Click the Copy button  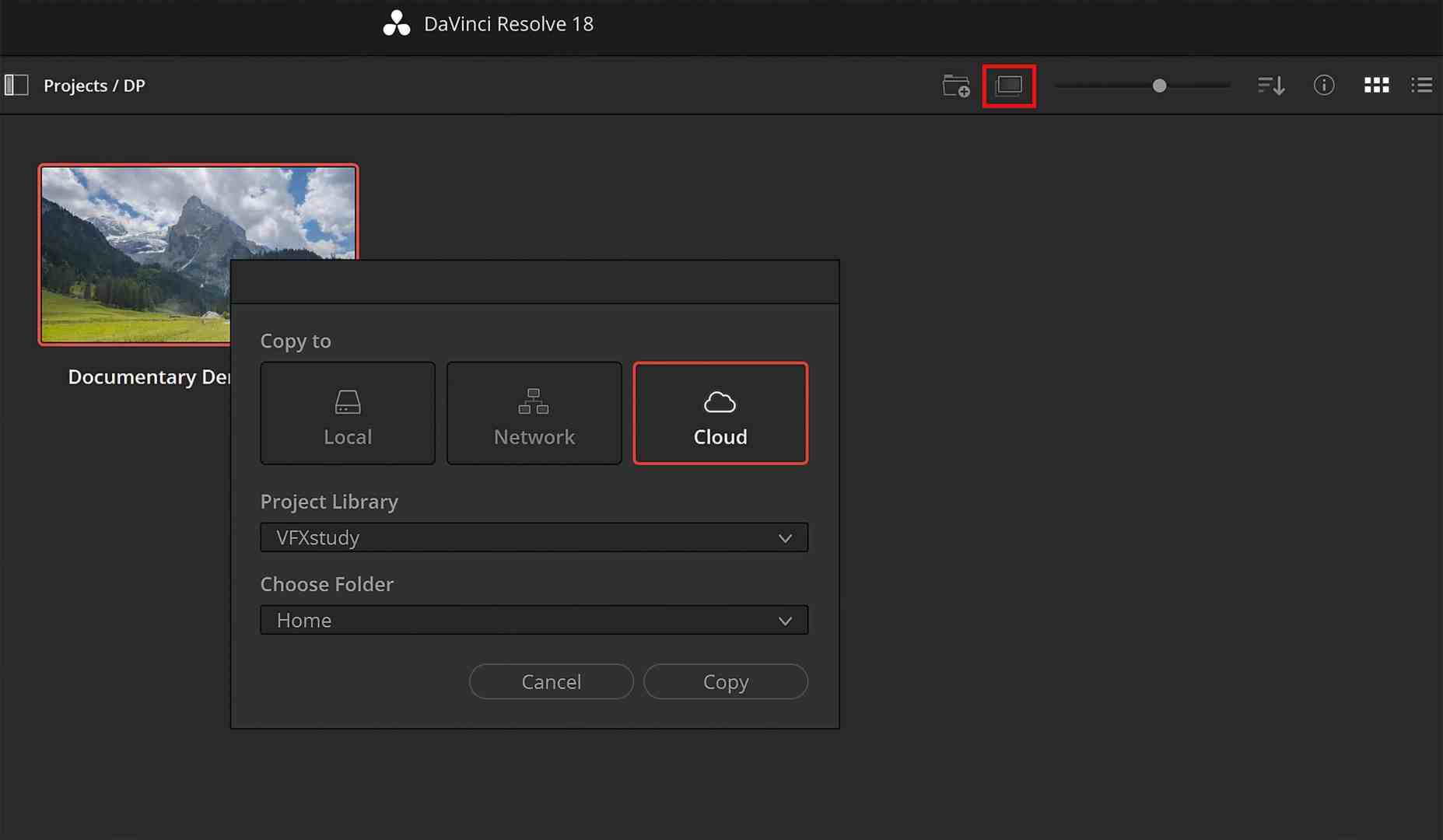tap(725, 681)
